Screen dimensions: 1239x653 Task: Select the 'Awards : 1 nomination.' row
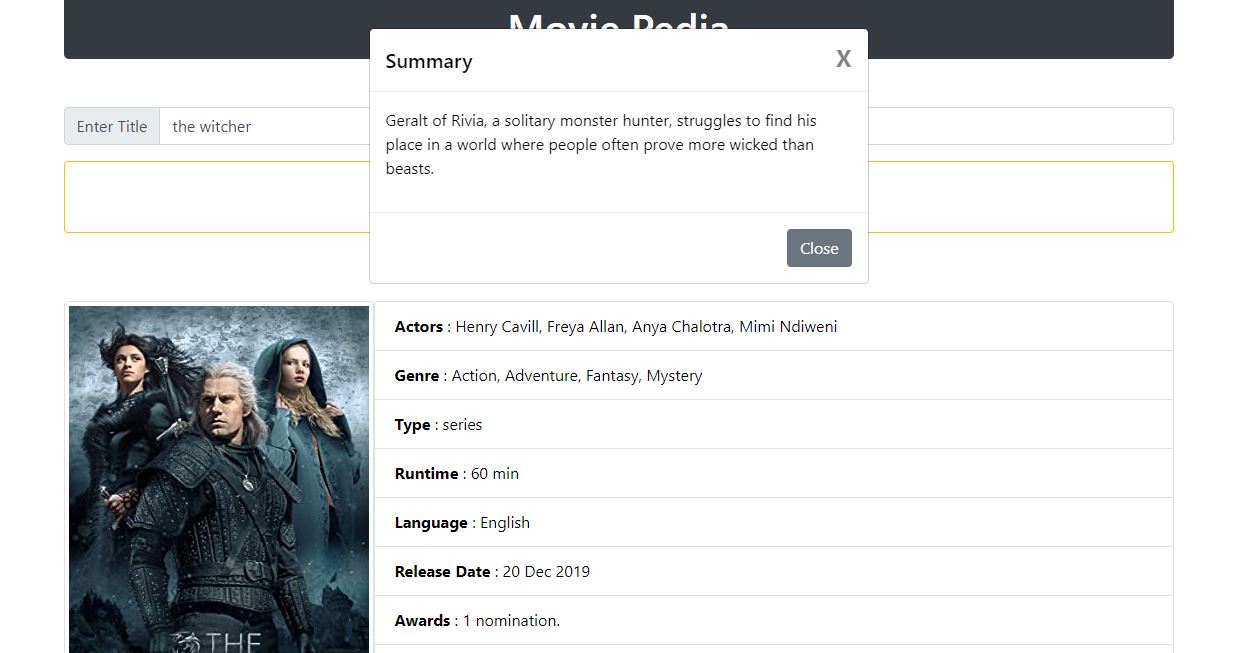pyautogui.click(x=773, y=620)
